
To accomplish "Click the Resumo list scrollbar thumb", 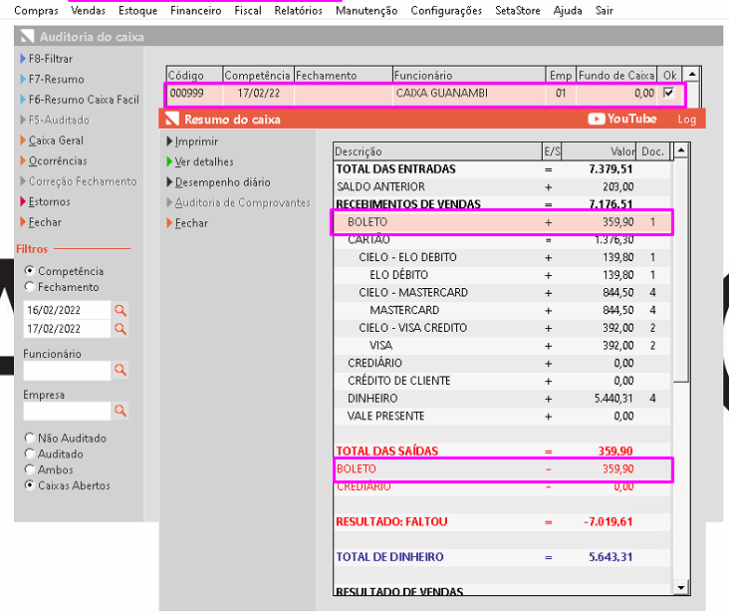I will (x=681, y=270).
